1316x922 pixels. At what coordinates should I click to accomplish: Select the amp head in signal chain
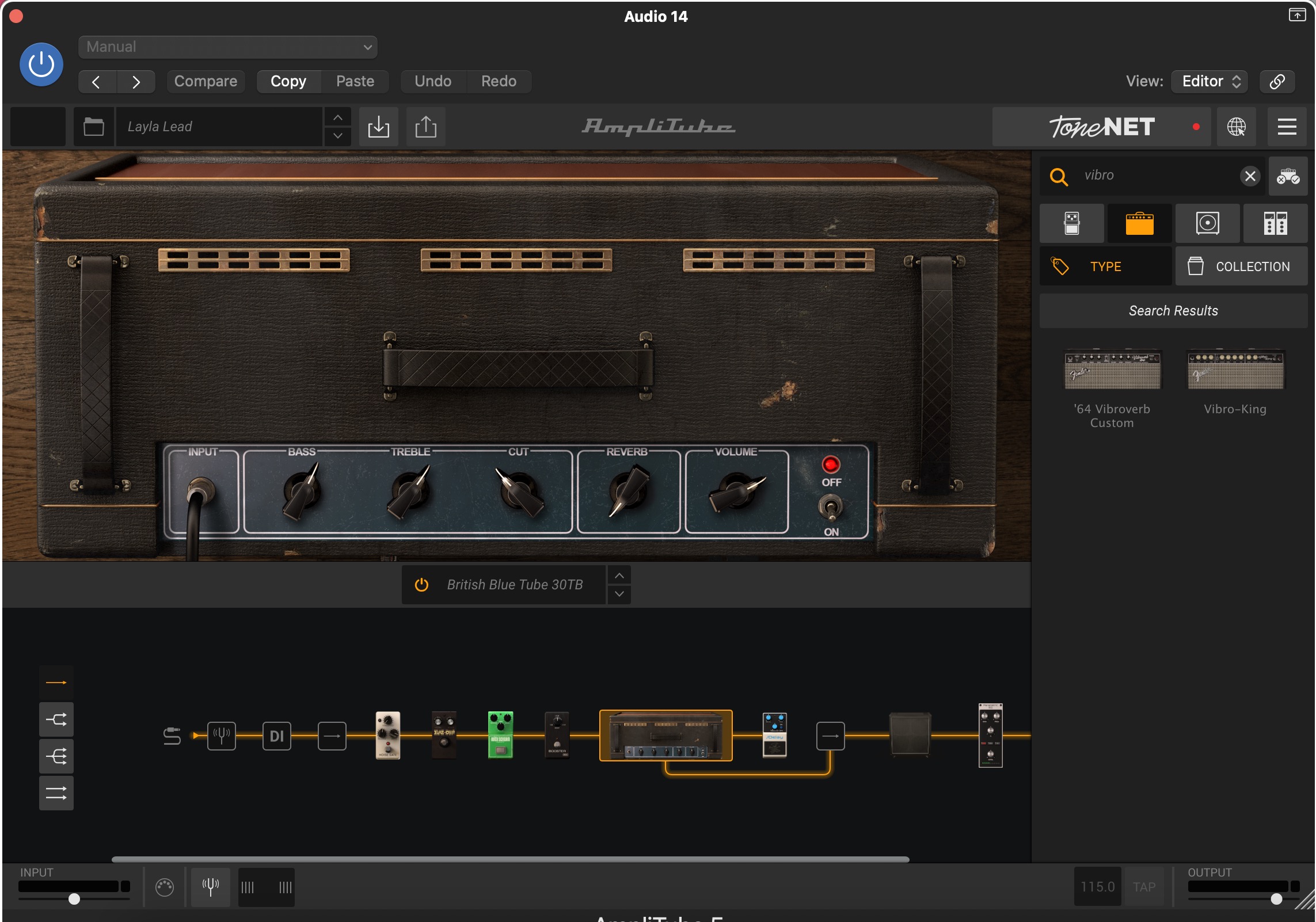pos(666,736)
